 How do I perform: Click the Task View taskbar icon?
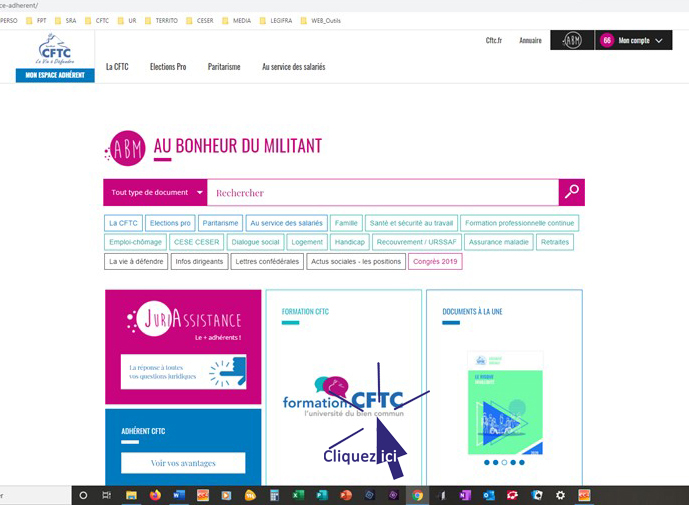(106, 495)
